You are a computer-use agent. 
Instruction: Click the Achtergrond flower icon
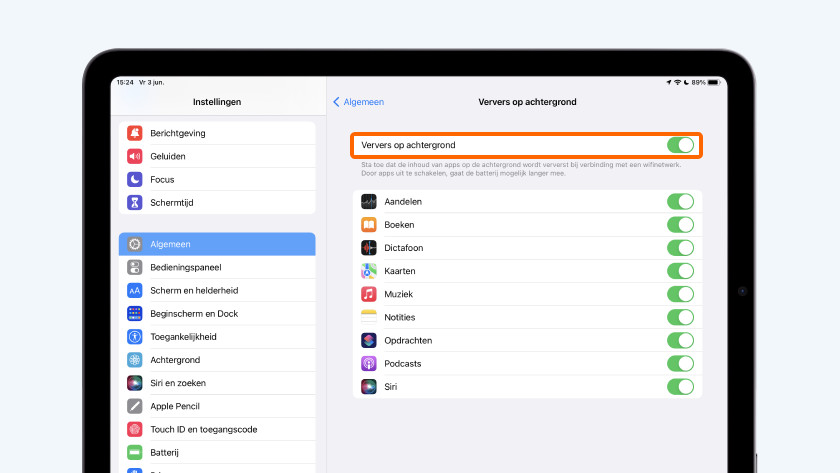(x=134, y=359)
